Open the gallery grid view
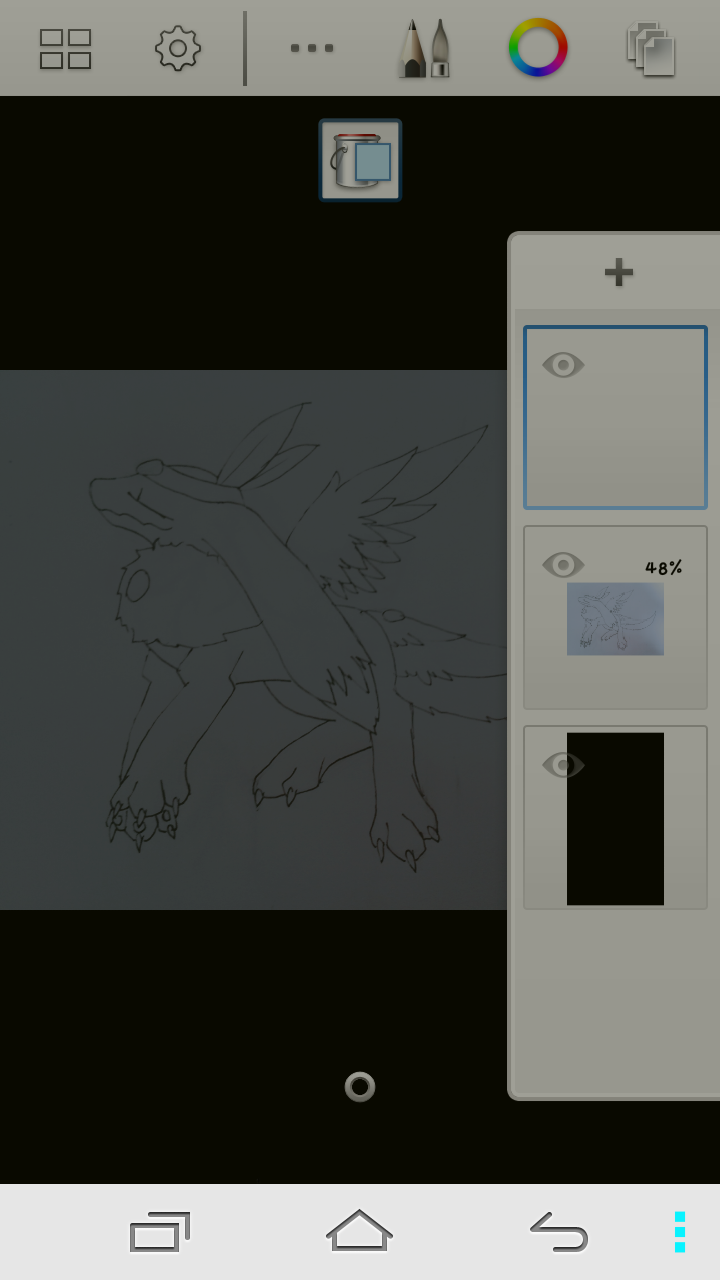 65,49
